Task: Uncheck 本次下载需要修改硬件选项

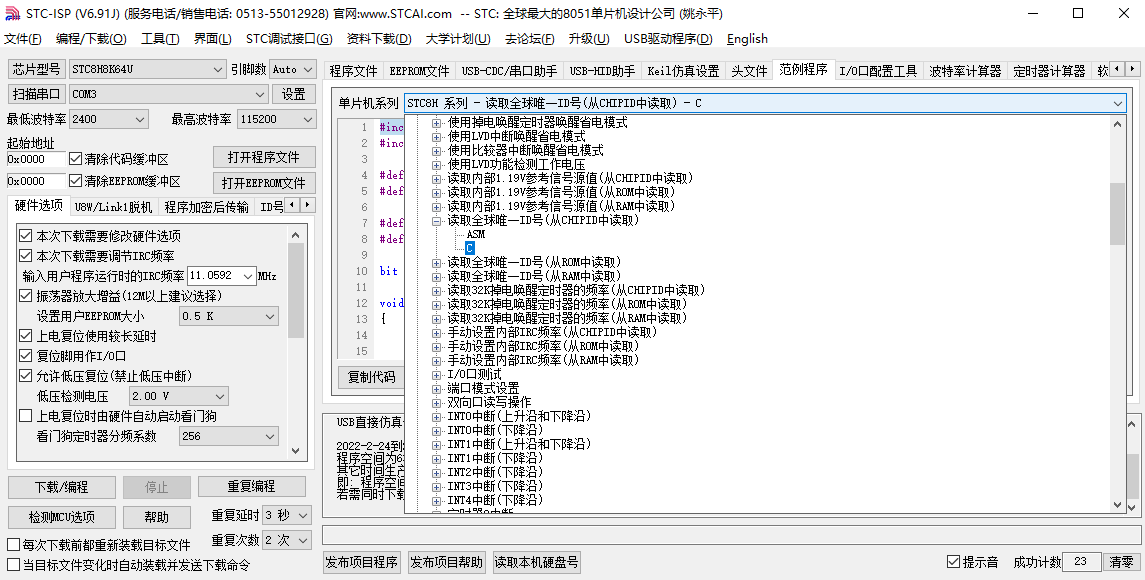Action: (x=26, y=236)
